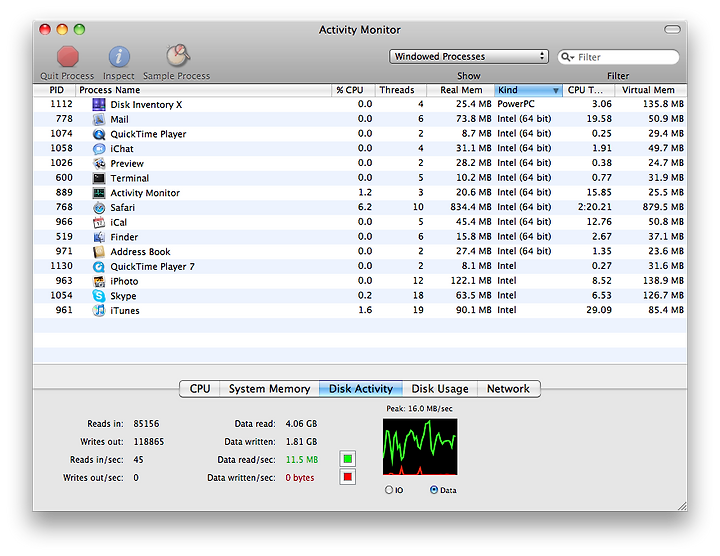Click PID 961 cell
The image size is (720, 556).
tap(64, 310)
